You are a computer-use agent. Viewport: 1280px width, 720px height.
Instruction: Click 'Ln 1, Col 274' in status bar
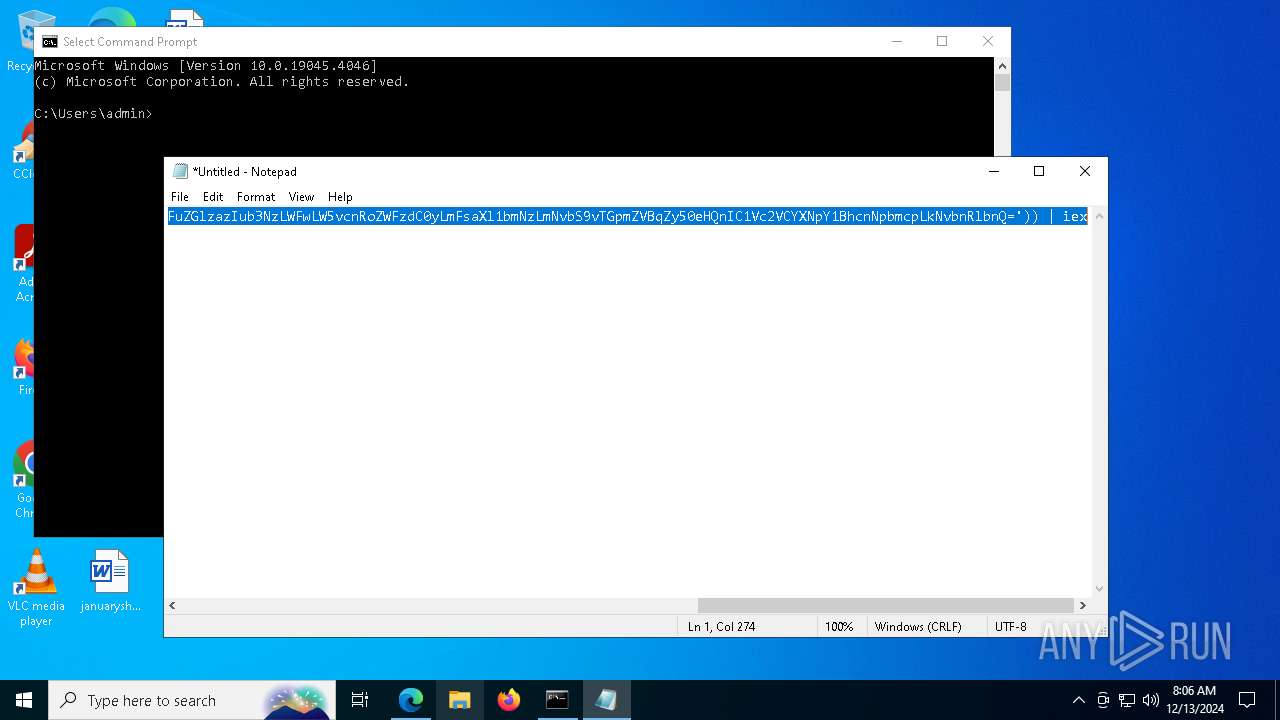[721, 626]
